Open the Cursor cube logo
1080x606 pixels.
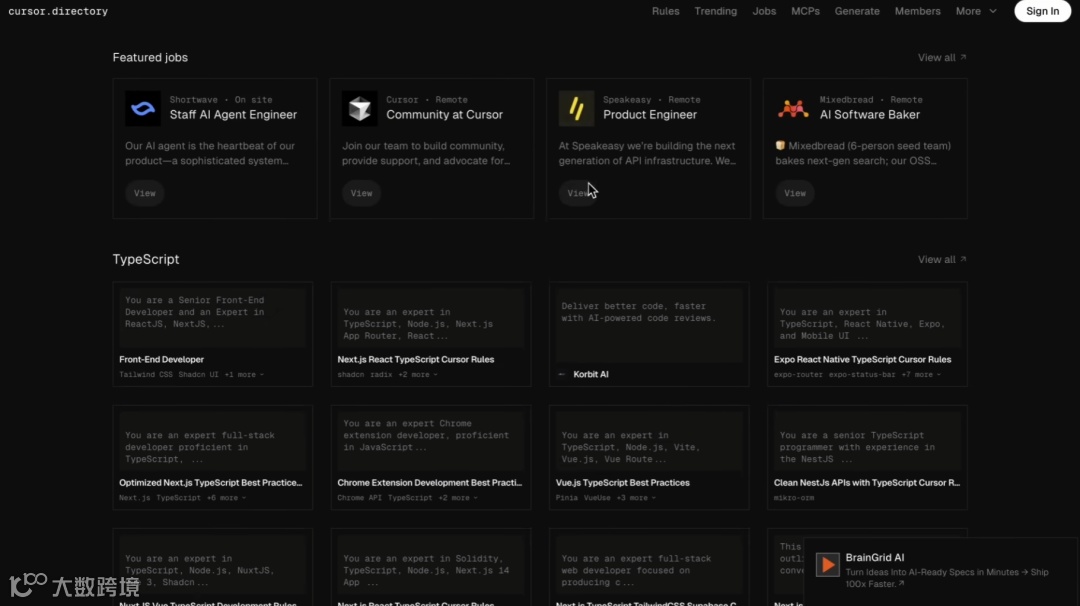coord(360,108)
